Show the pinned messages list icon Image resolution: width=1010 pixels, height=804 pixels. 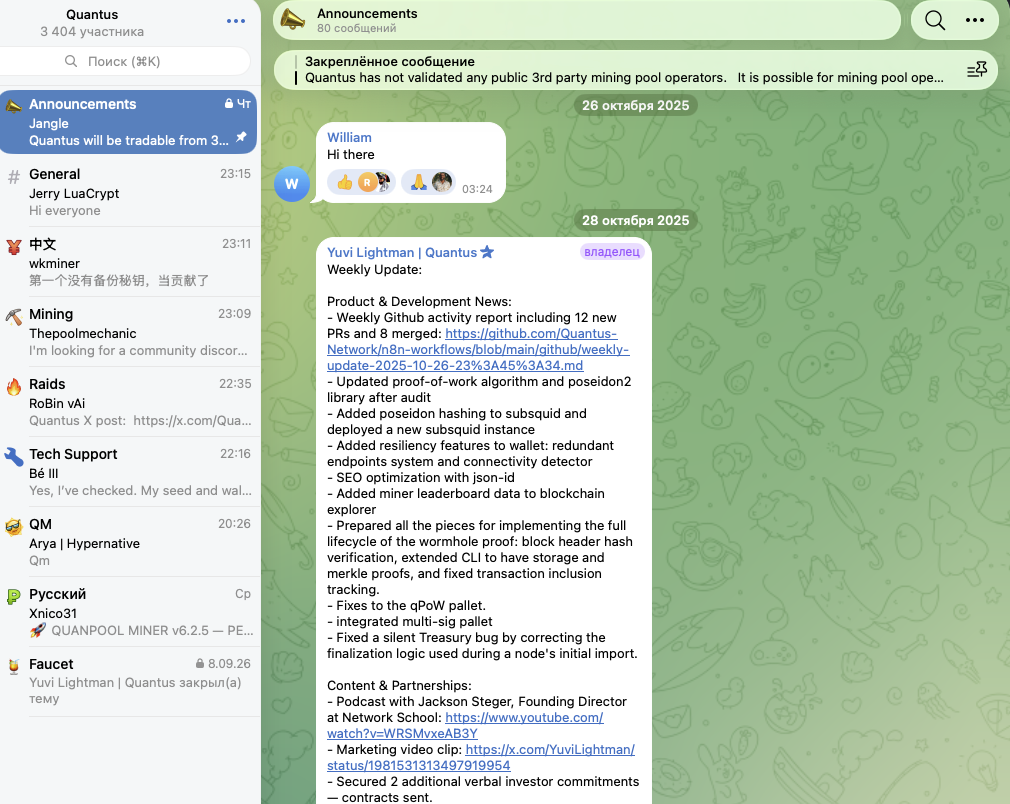pyautogui.click(x=977, y=70)
